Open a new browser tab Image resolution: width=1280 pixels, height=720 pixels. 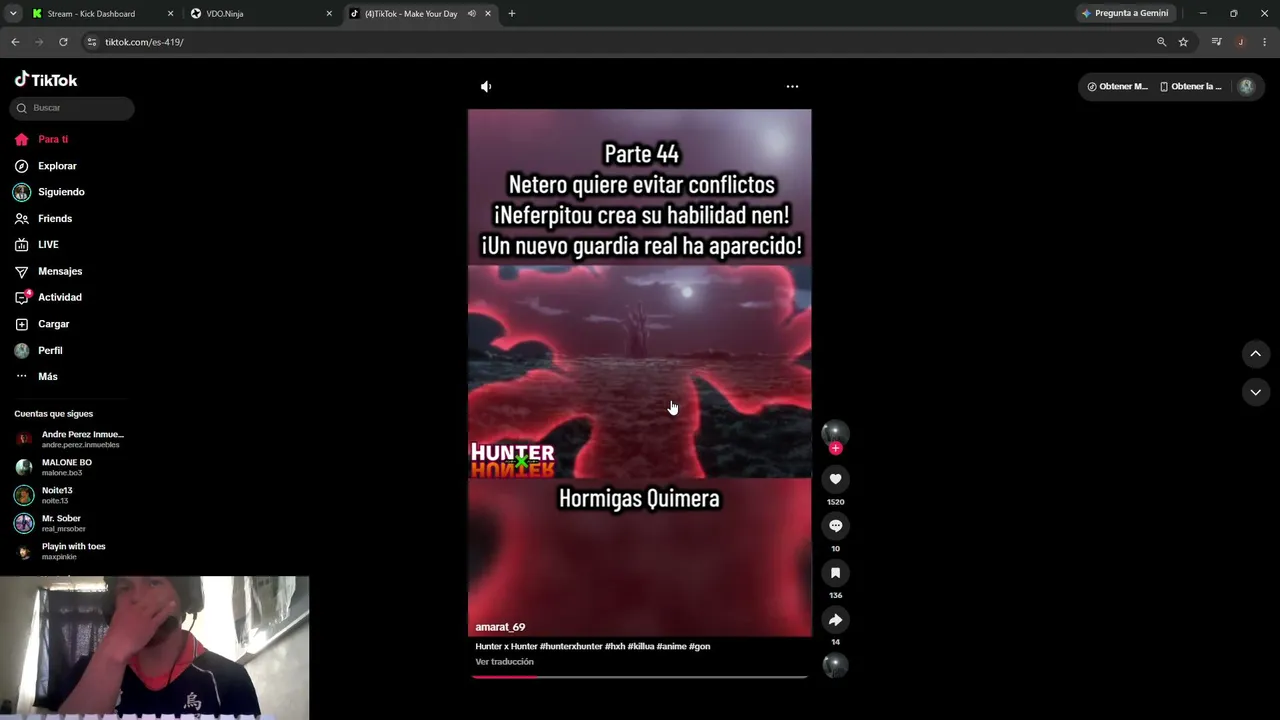[512, 14]
